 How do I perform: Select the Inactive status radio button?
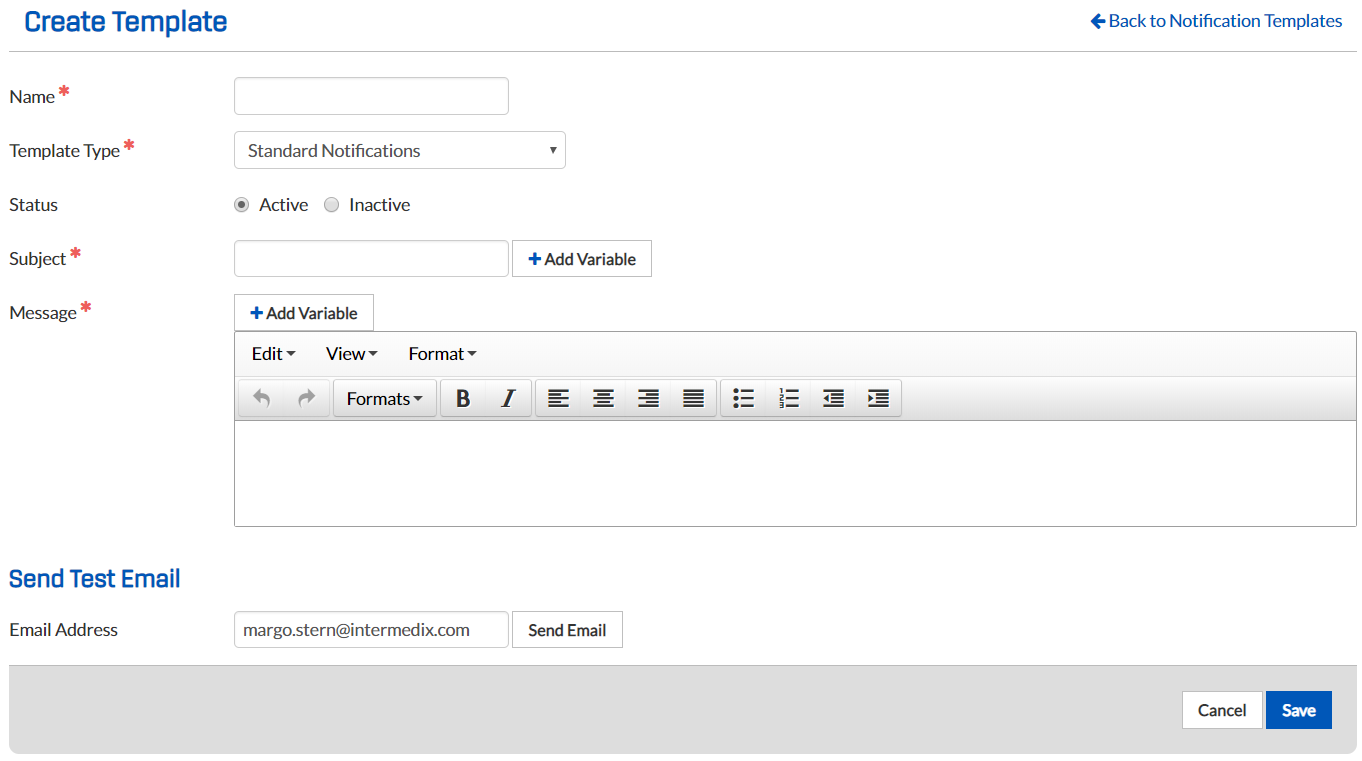click(332, 205)
